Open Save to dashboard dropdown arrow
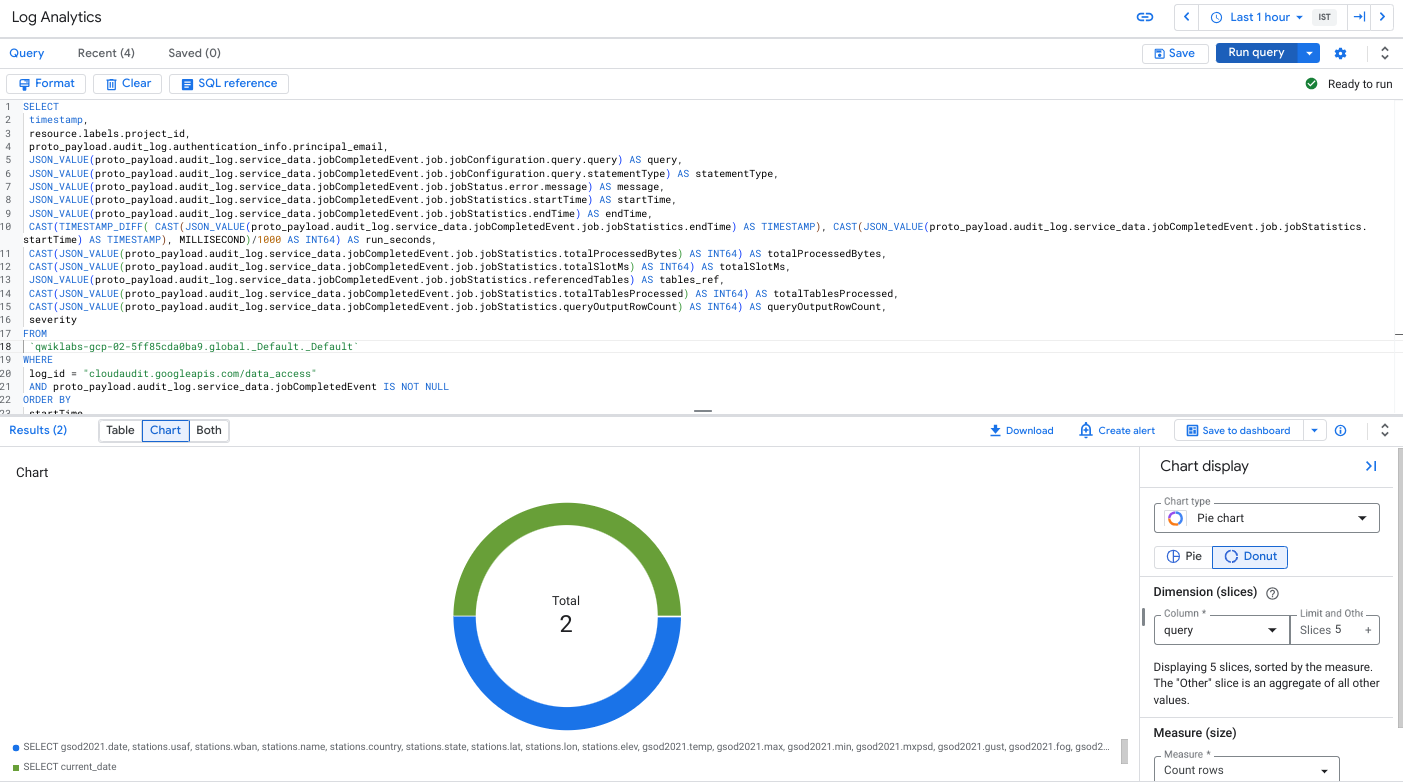 coord(1313,430)
